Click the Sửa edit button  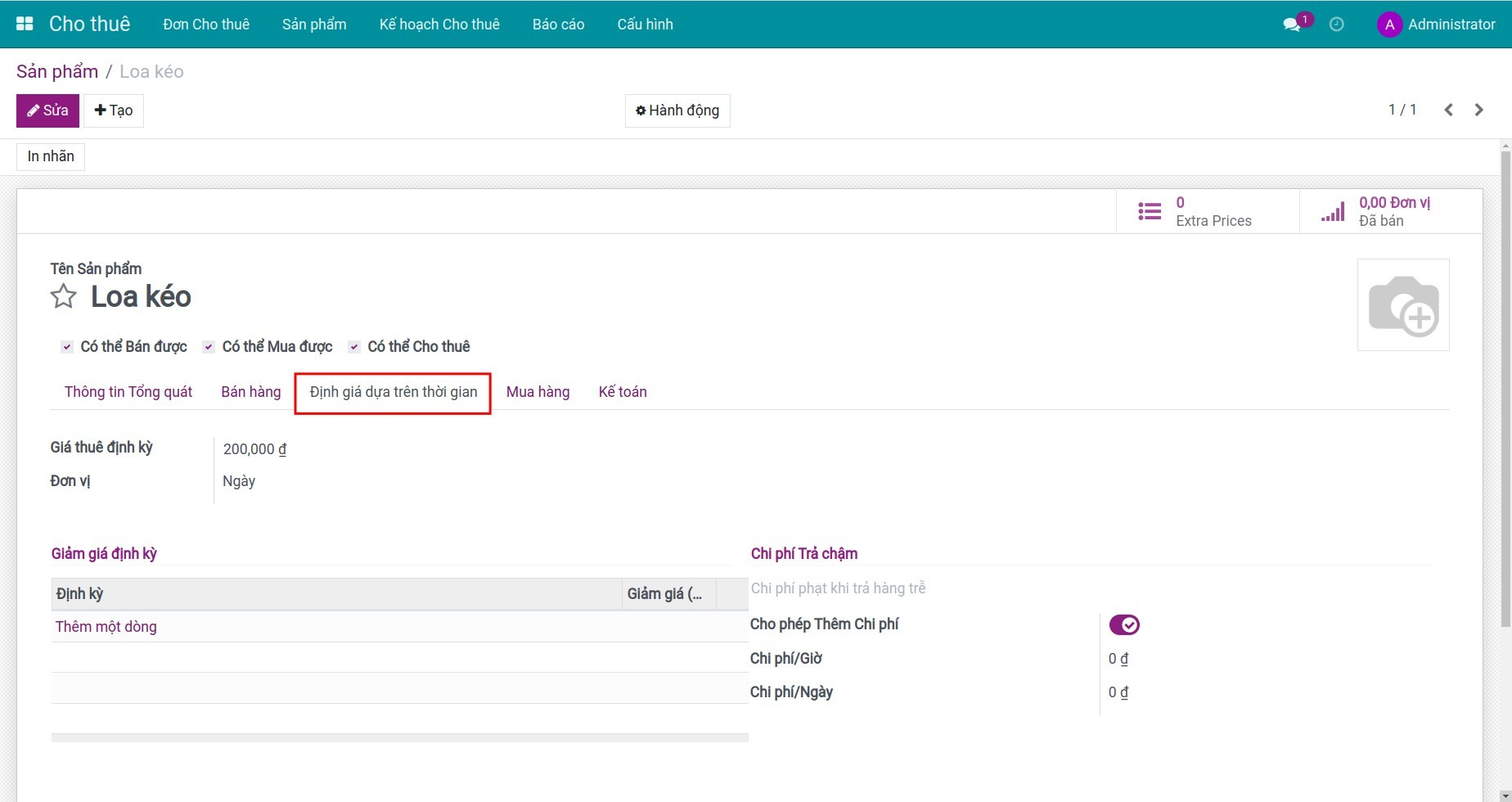(47, 110)
